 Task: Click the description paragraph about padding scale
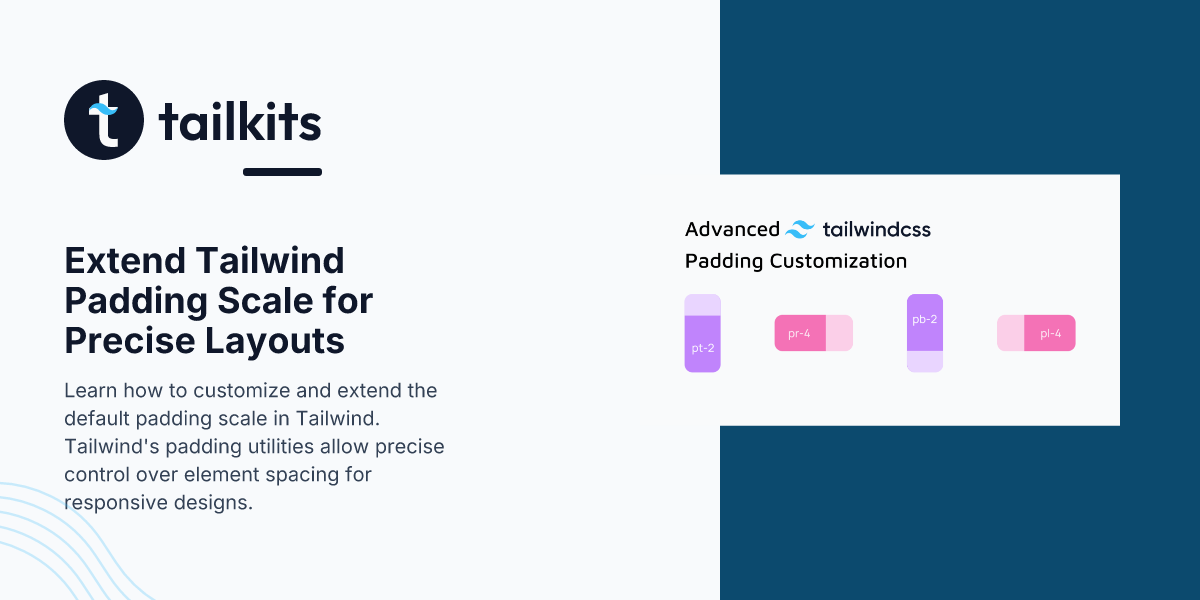(255, 446)
